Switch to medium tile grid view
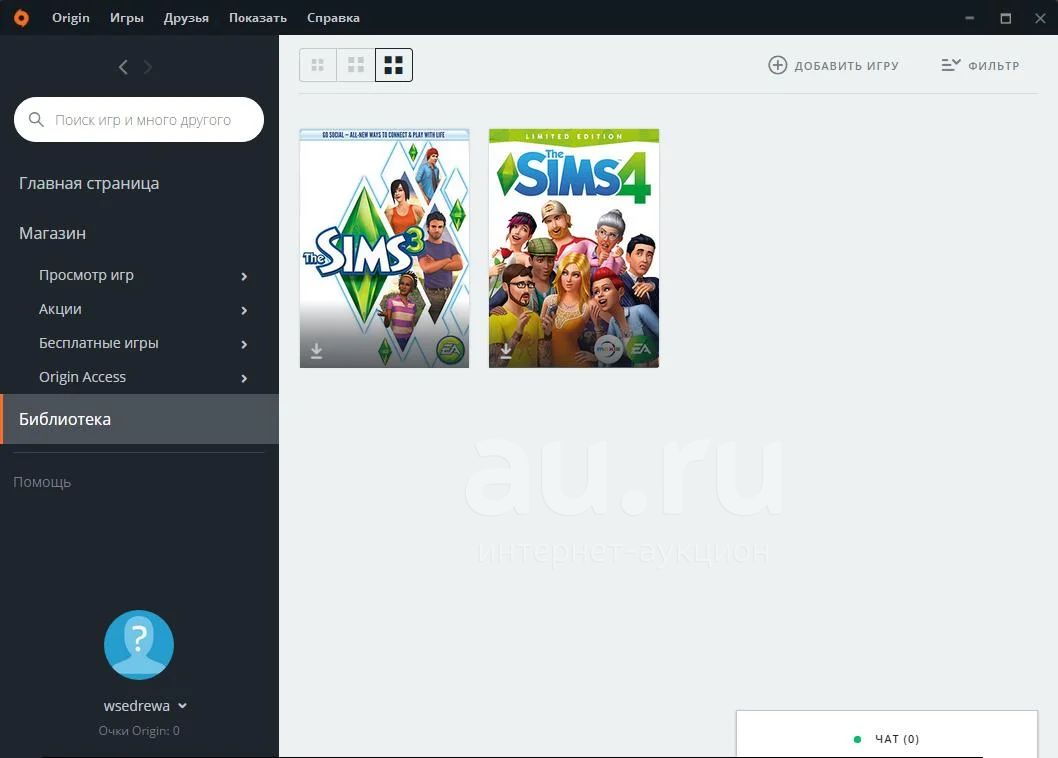The width and height of the screenshot is (1058, 758). tap(356, 65)
